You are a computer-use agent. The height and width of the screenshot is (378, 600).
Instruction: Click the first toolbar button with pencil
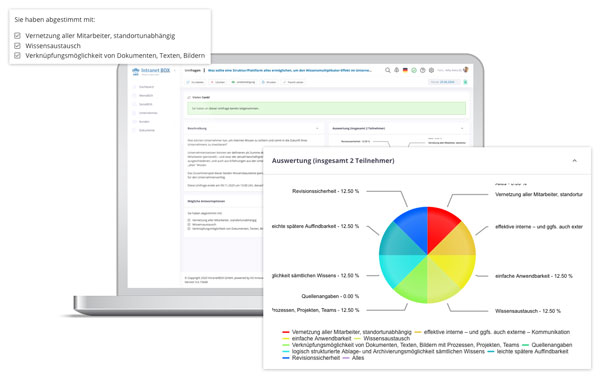click(196, 82)
